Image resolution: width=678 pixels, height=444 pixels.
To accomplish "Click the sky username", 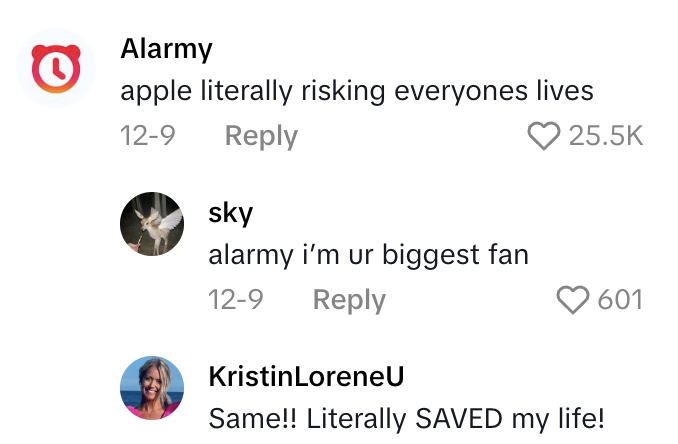I will click(230, 212).
